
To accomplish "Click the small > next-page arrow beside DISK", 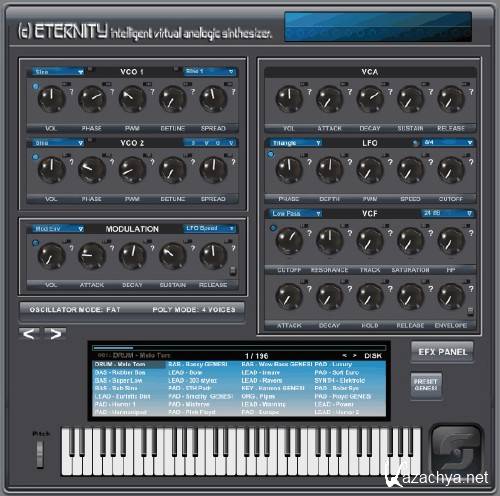I will coord(355,356).
